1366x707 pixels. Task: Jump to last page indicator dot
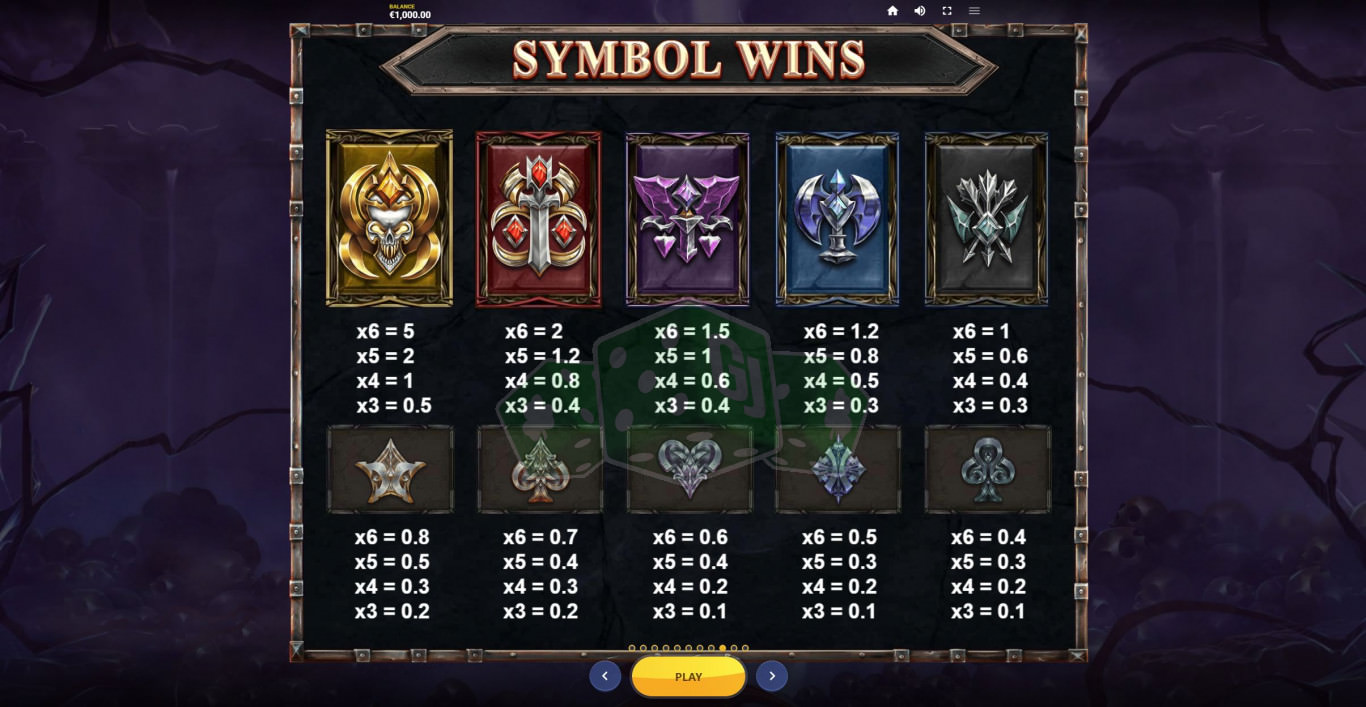point(745,648)
